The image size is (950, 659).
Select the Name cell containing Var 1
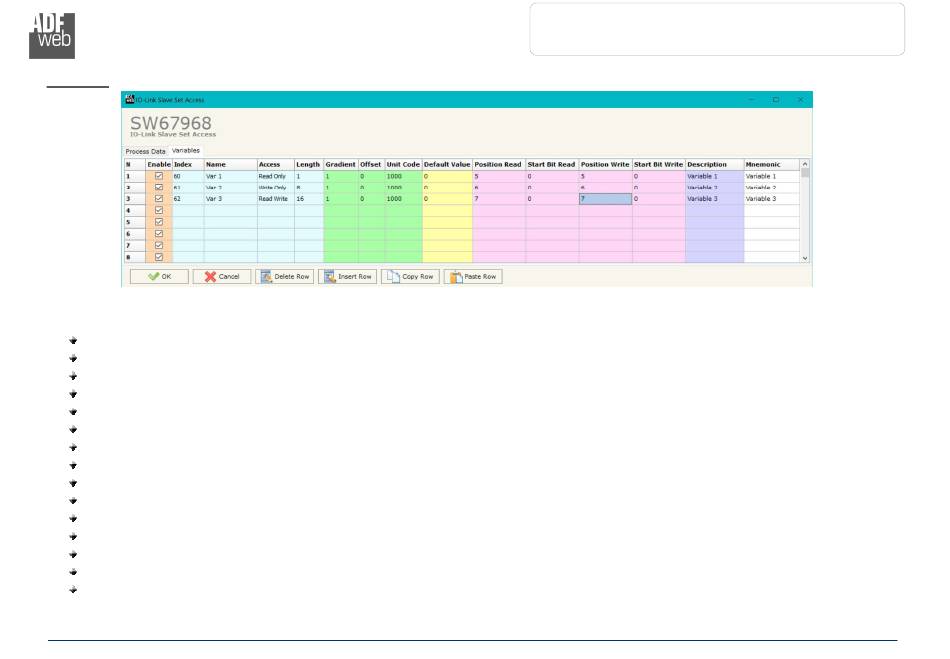click(x=230, y=176)
